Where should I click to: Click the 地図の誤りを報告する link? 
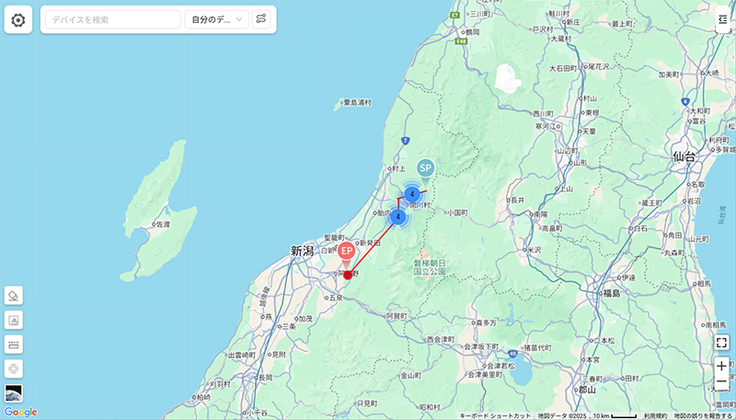point(704,416)
